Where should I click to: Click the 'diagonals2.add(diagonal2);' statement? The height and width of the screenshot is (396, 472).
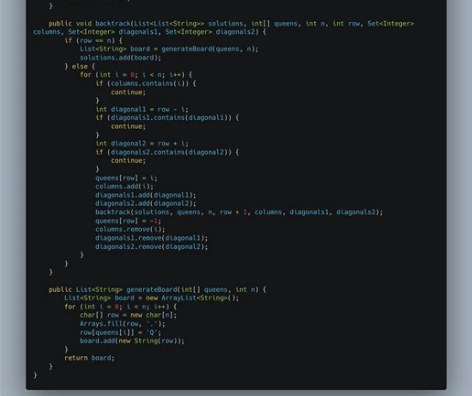(x=146, y=204)
